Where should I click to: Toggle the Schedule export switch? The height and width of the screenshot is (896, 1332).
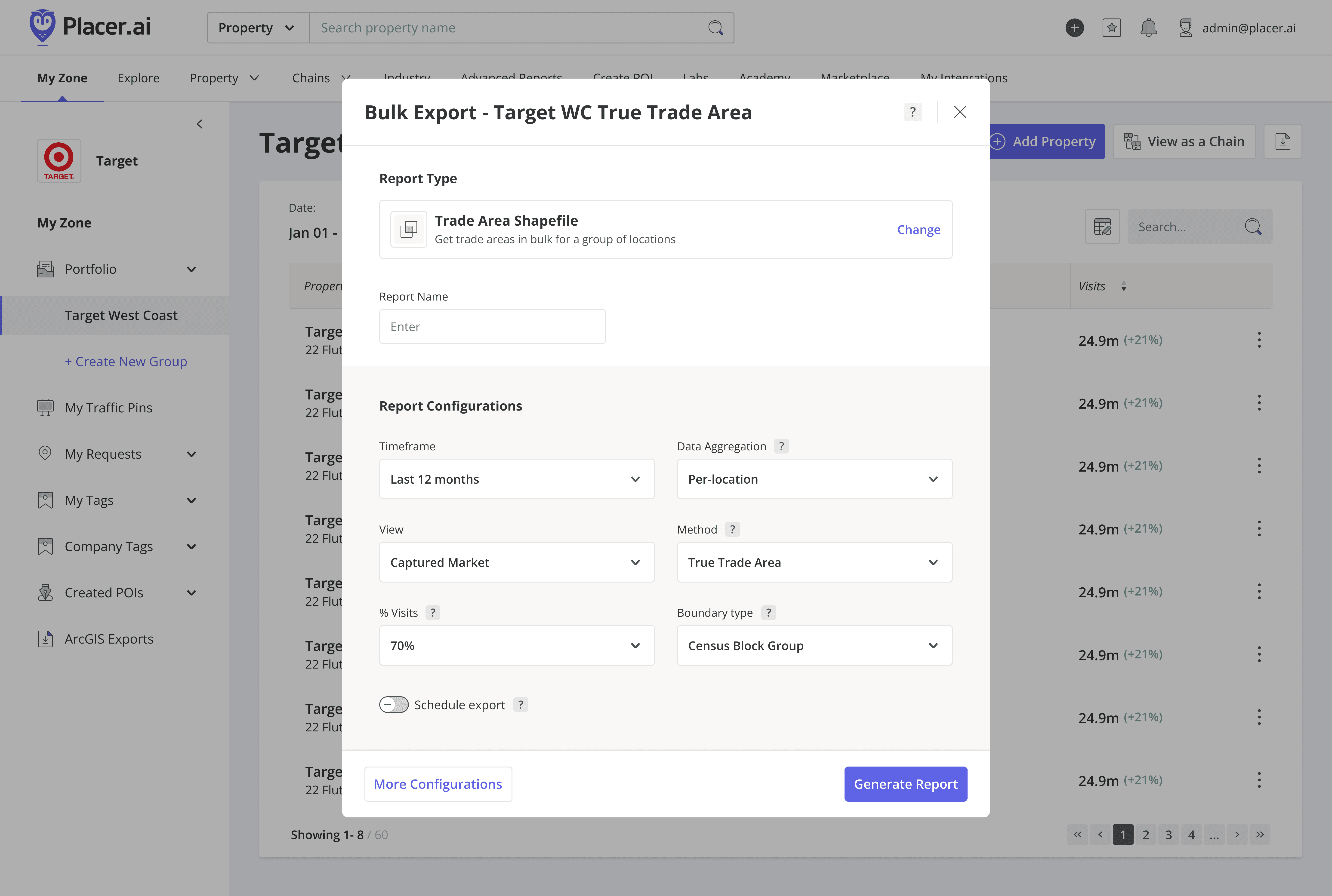click(394, 705)
